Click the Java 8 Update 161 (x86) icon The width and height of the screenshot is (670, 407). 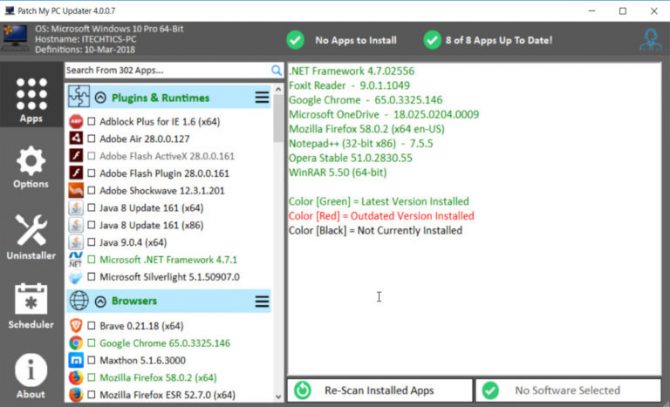click(76, 225)
